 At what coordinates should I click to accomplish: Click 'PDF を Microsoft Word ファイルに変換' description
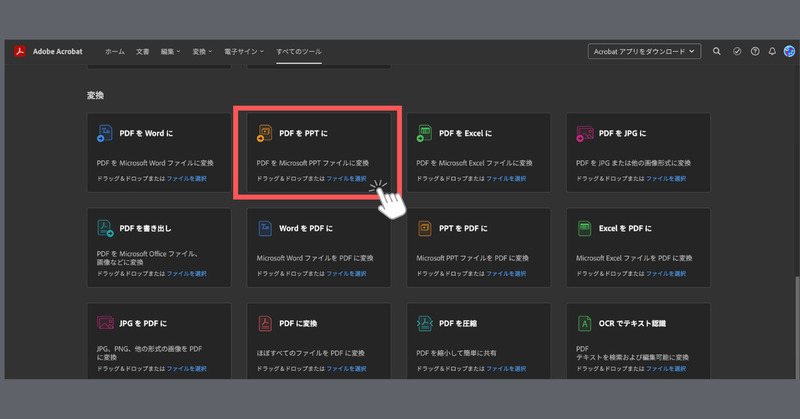[x=155, y=163]
